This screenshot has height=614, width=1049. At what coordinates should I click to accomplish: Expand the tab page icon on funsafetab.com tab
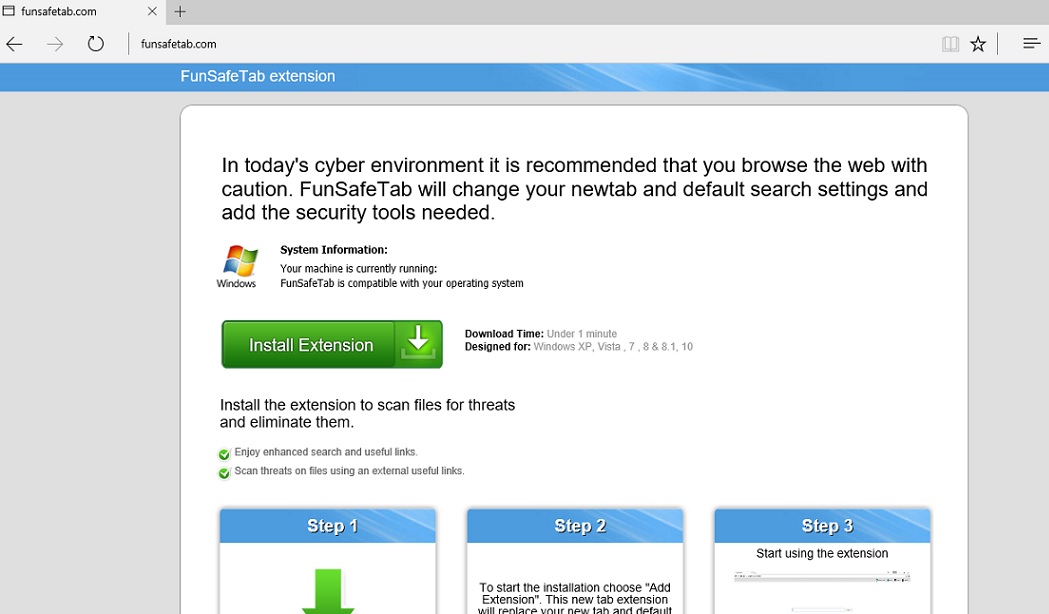11,11
